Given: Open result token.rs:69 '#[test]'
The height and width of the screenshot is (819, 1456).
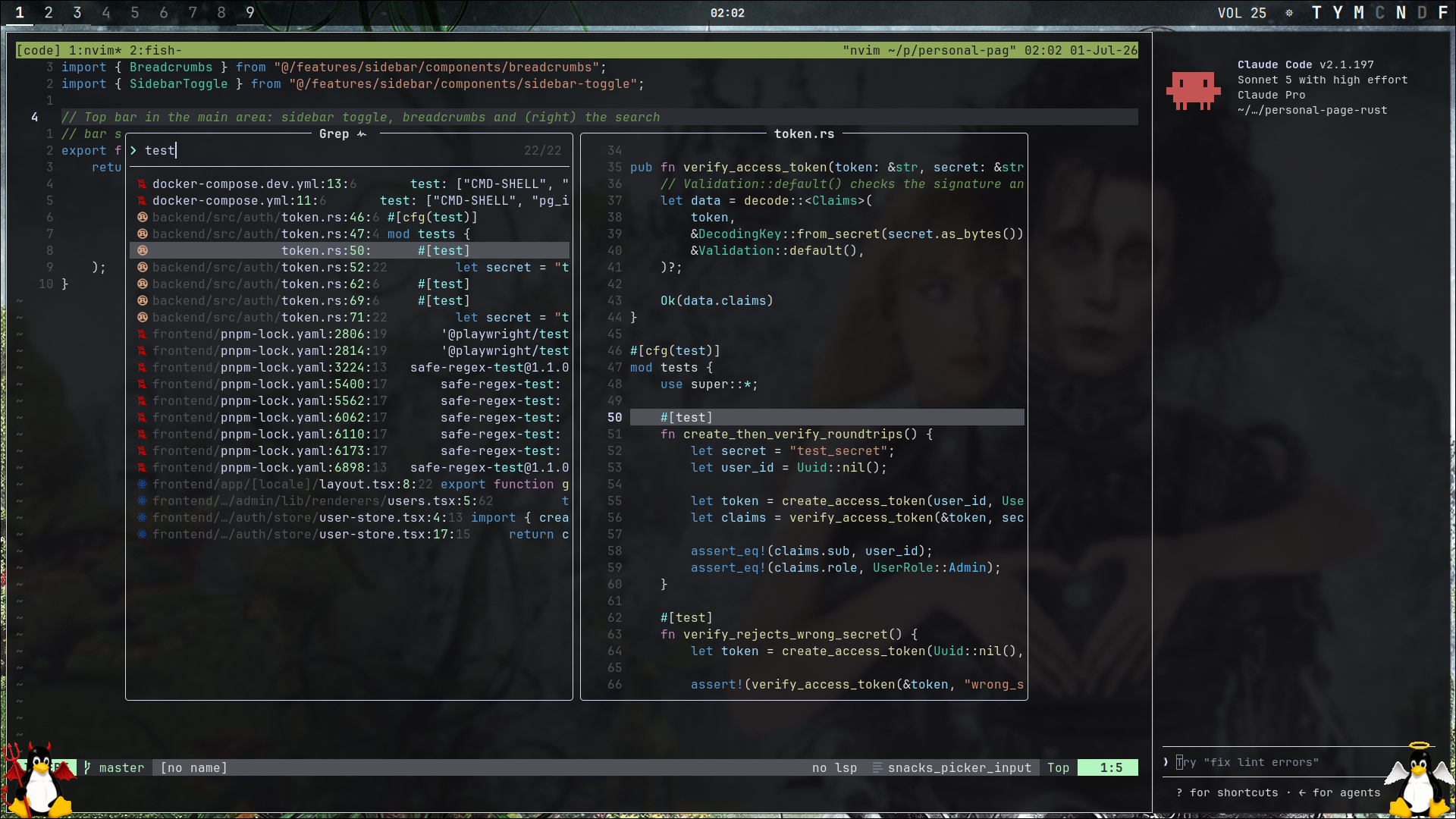Looking at the screenshot, I should (x=350, y=301).
